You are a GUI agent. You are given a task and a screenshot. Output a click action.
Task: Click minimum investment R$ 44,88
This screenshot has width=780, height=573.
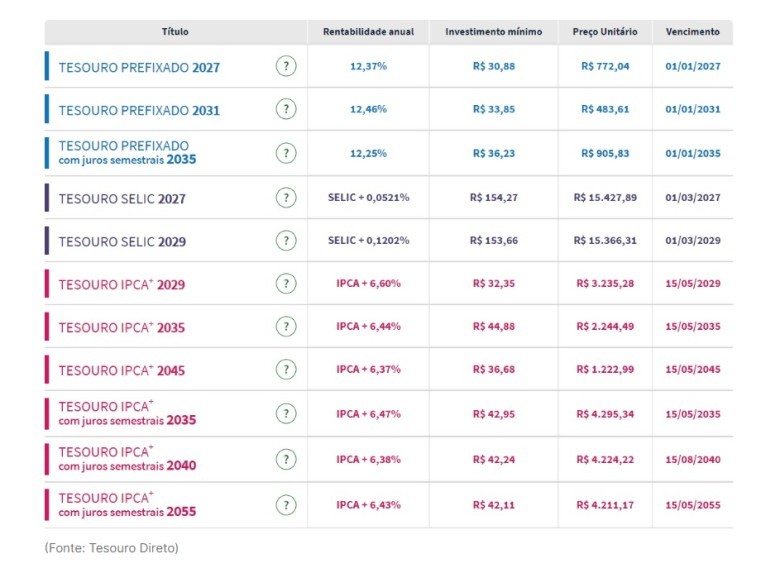(x=493, y=326)
